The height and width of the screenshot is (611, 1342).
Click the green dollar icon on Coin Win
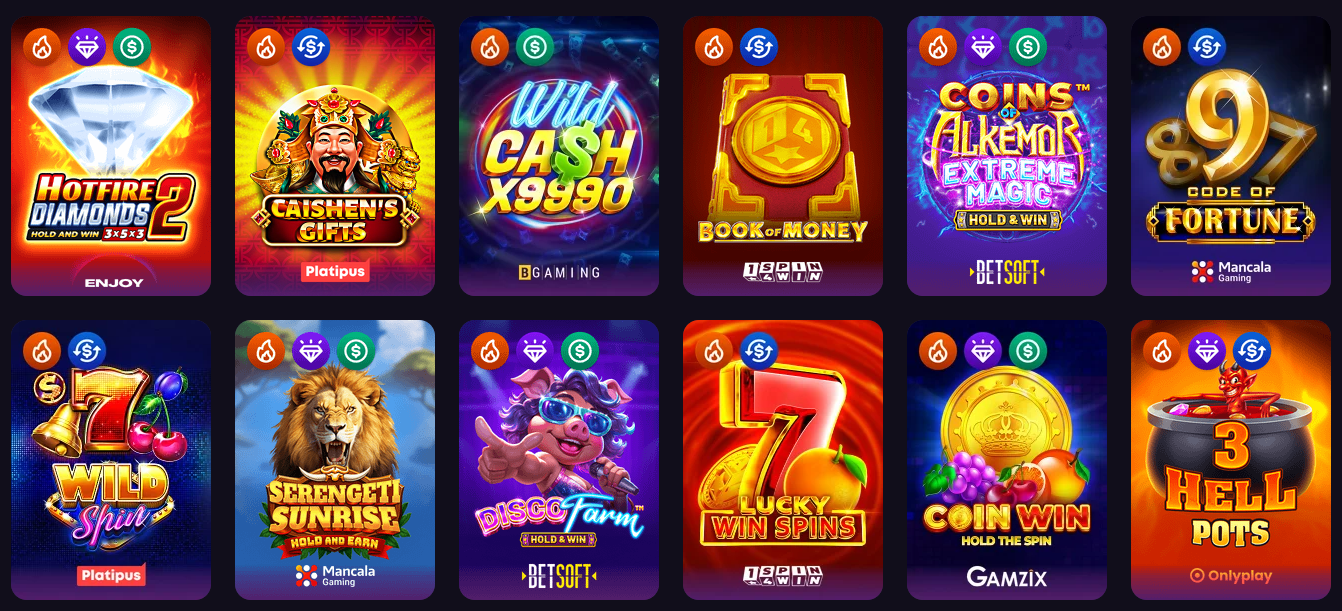point(1028,350)
